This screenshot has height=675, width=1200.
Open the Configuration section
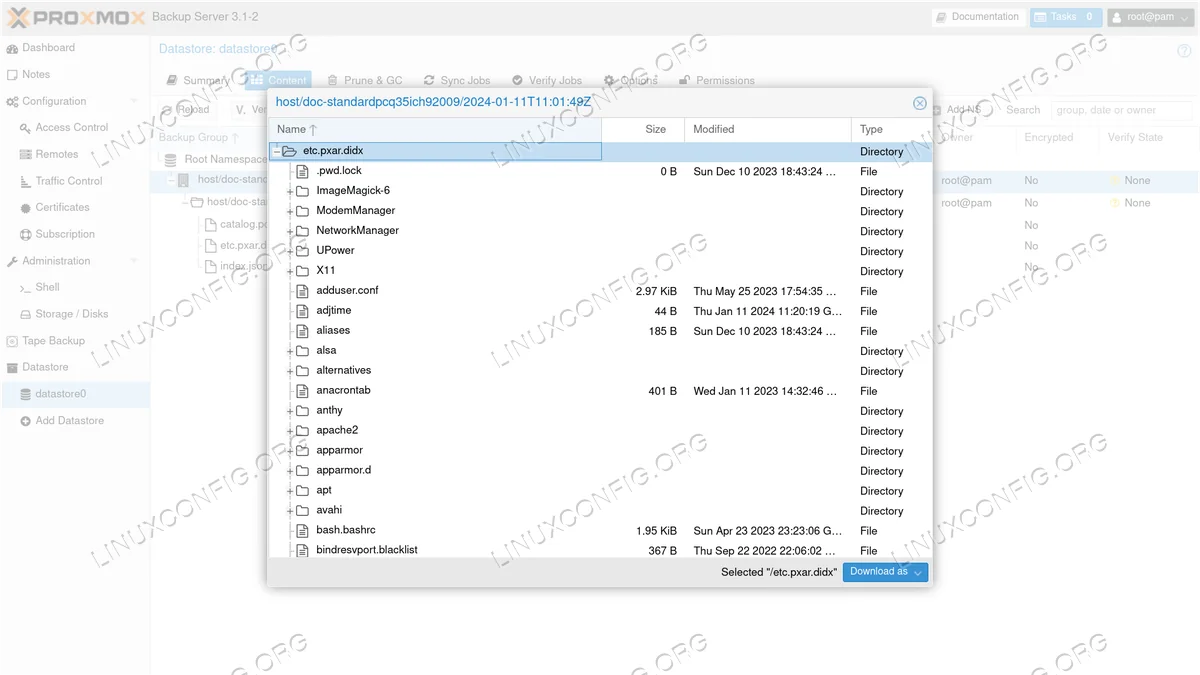tap(75, 101)
